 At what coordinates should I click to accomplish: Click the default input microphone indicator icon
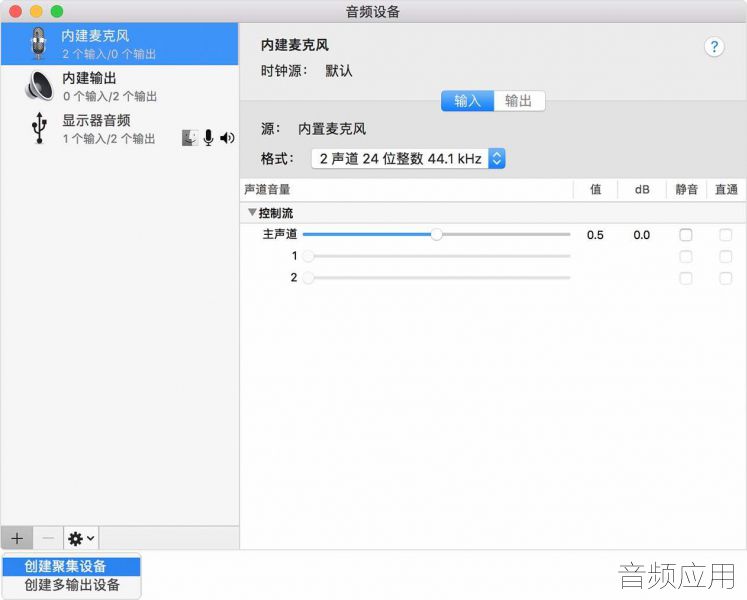(208, 138)
